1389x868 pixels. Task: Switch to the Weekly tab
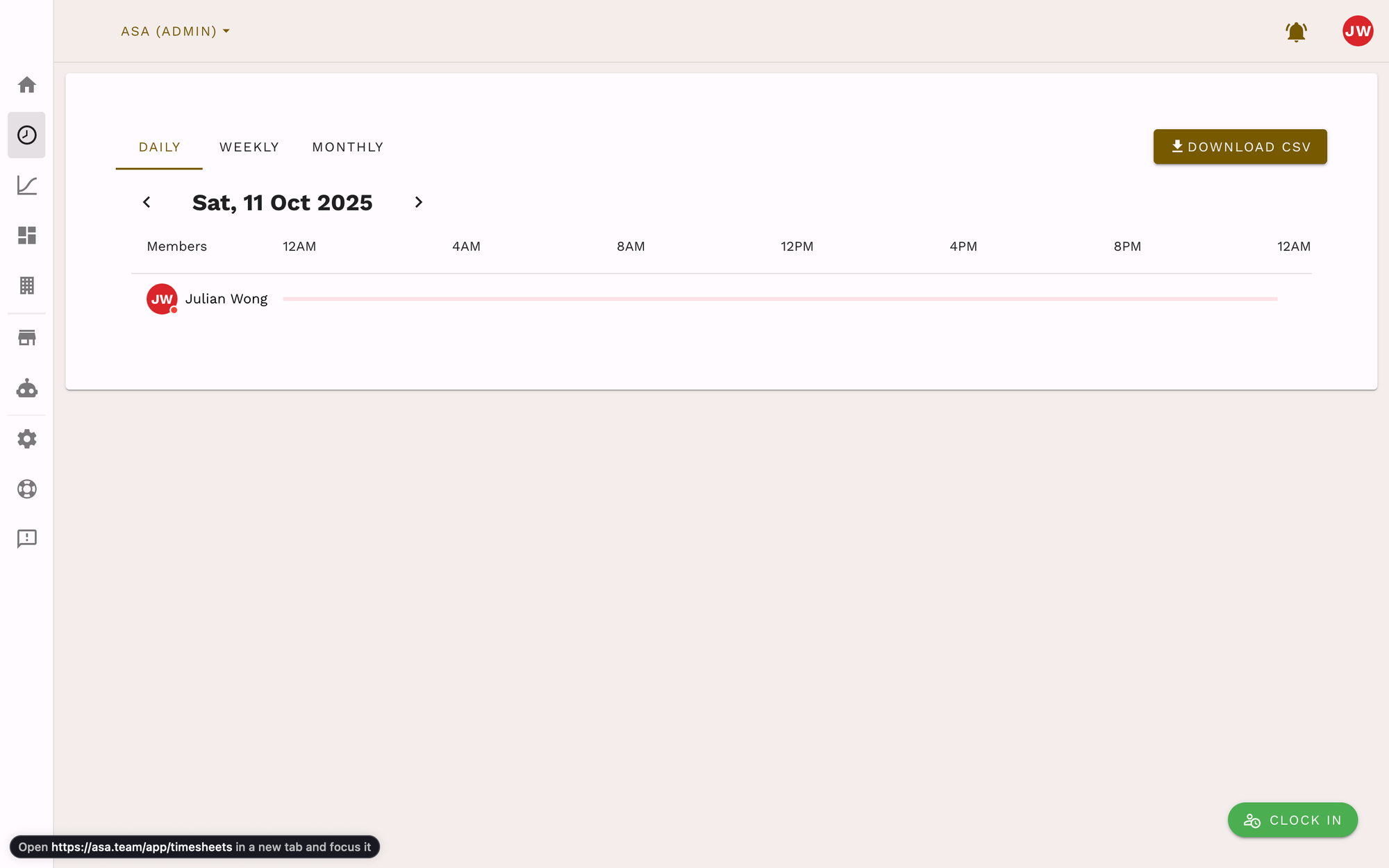click(x=249, y=147)
